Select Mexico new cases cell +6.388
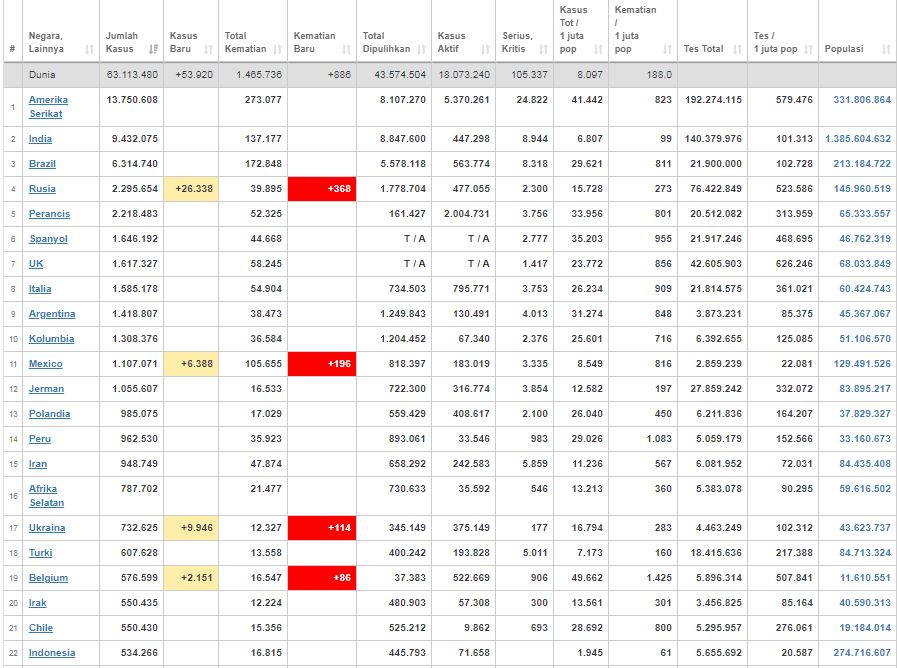The width and height of the screenshot is (897, 668). [x=191, y=364]
